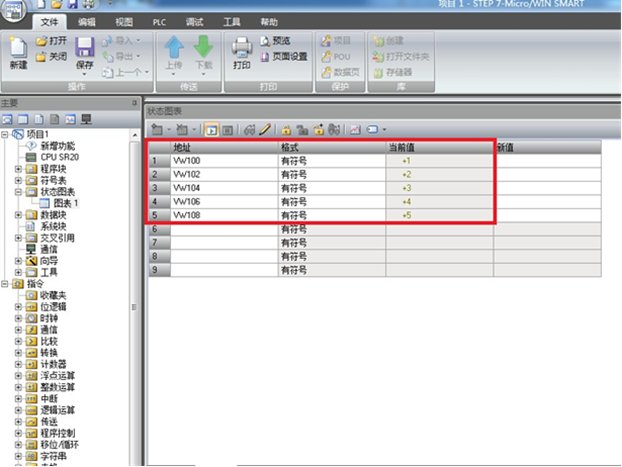Click the write-all pencil icon
The height and width of the screenshot is (467, 622).
pos(265,129)
